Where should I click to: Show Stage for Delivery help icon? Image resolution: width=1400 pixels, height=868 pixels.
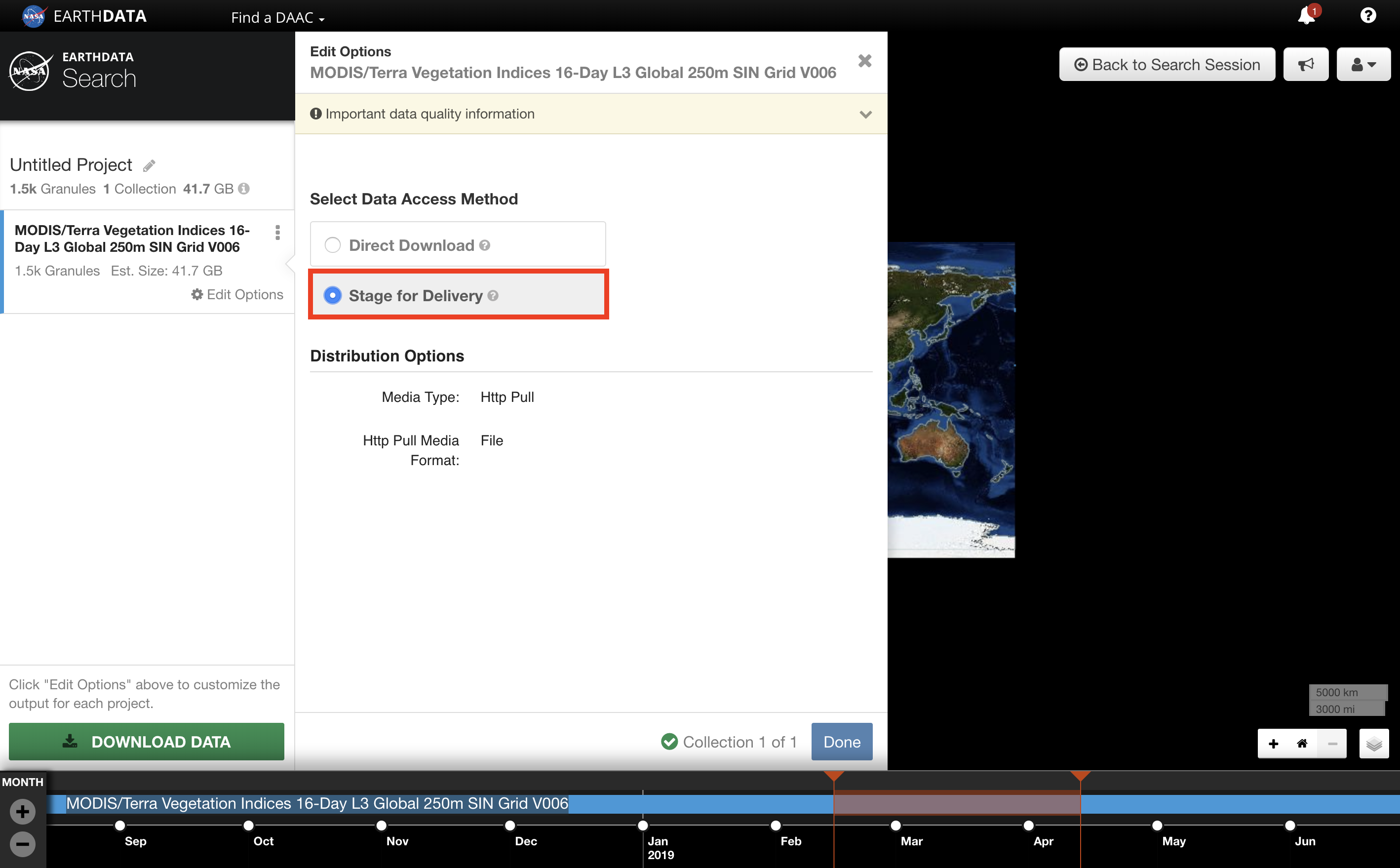pyautogui.click(x=493, y=296)
